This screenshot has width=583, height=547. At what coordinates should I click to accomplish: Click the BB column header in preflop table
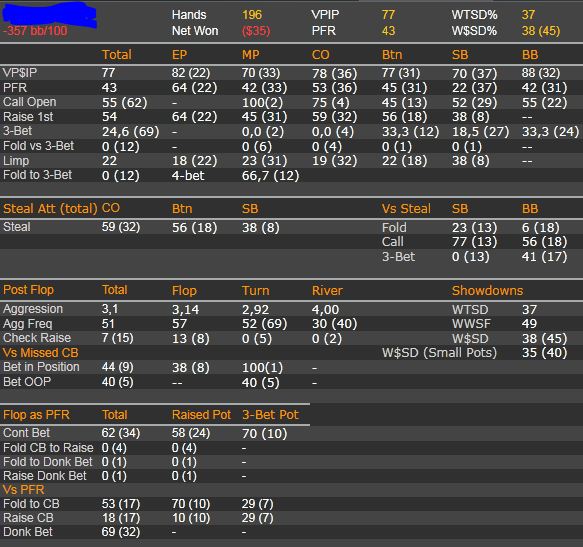(x=530, y=55)
